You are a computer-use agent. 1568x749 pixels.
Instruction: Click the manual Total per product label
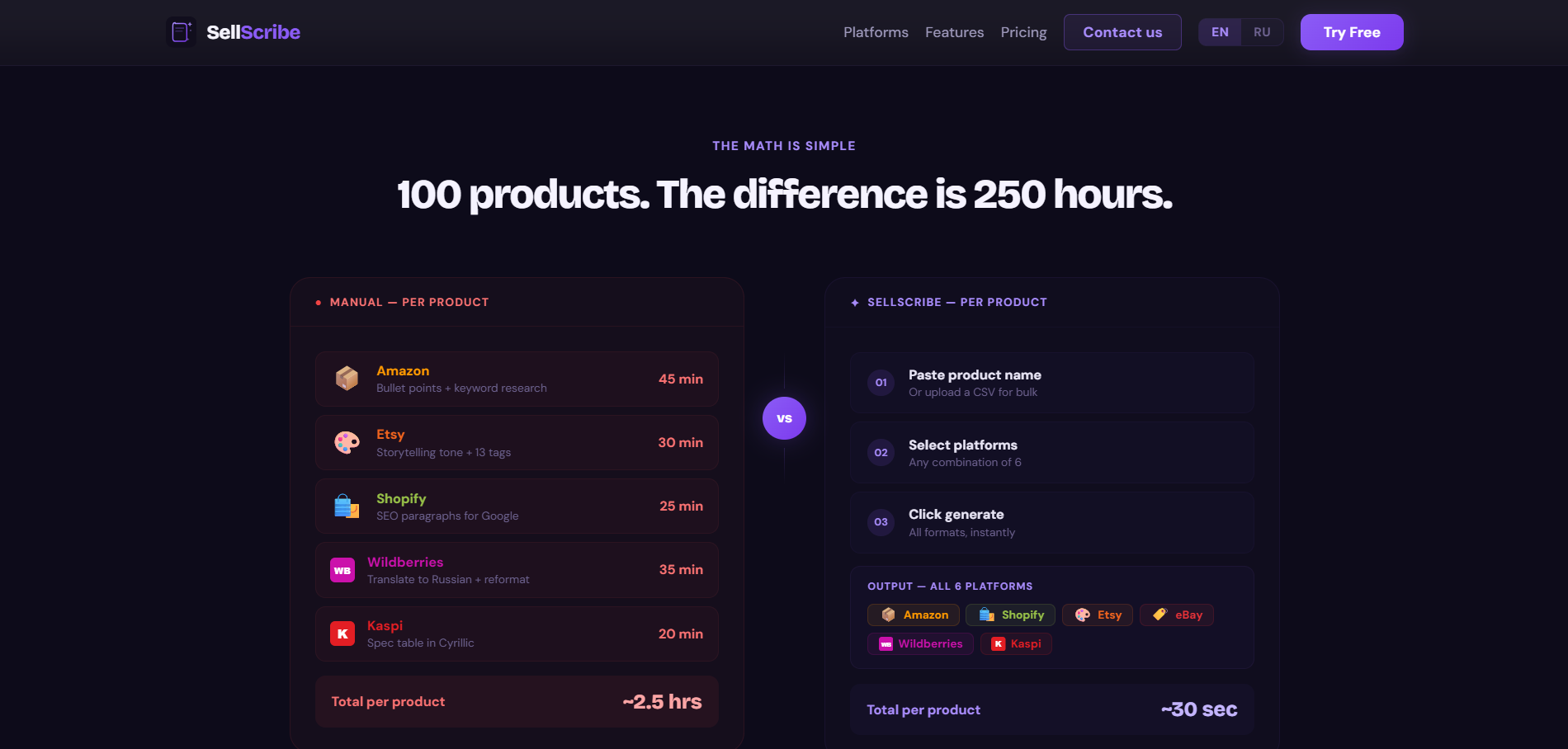coord(388,702)
